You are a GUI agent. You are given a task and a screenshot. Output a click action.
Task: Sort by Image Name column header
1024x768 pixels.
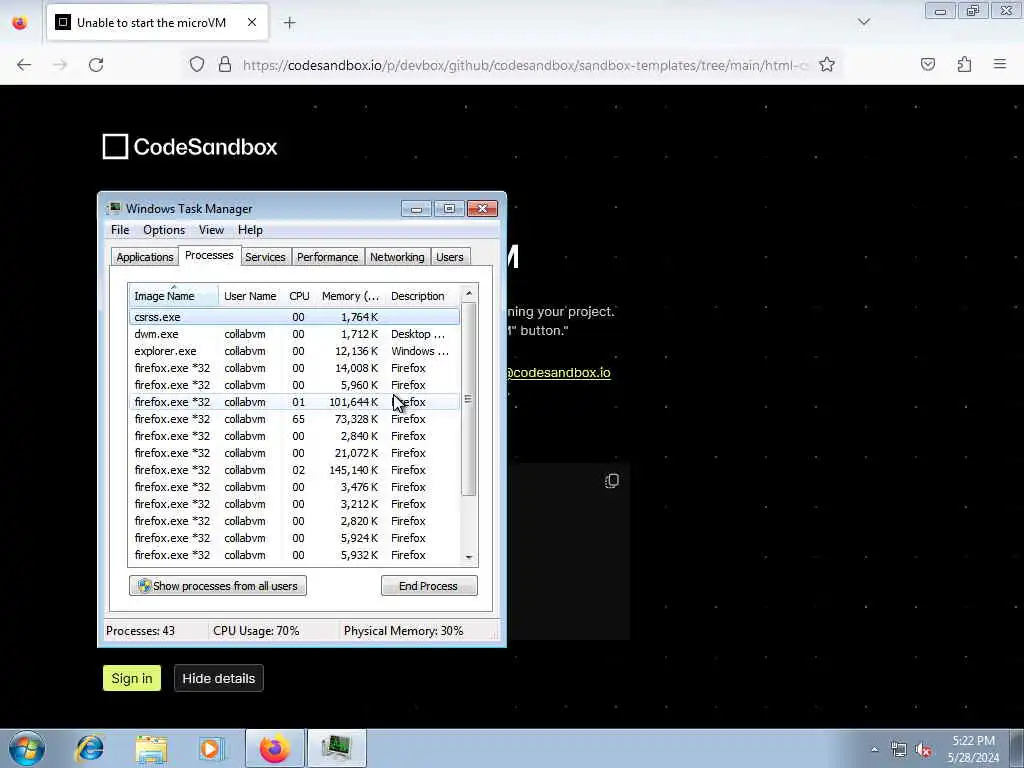[174, 296]
